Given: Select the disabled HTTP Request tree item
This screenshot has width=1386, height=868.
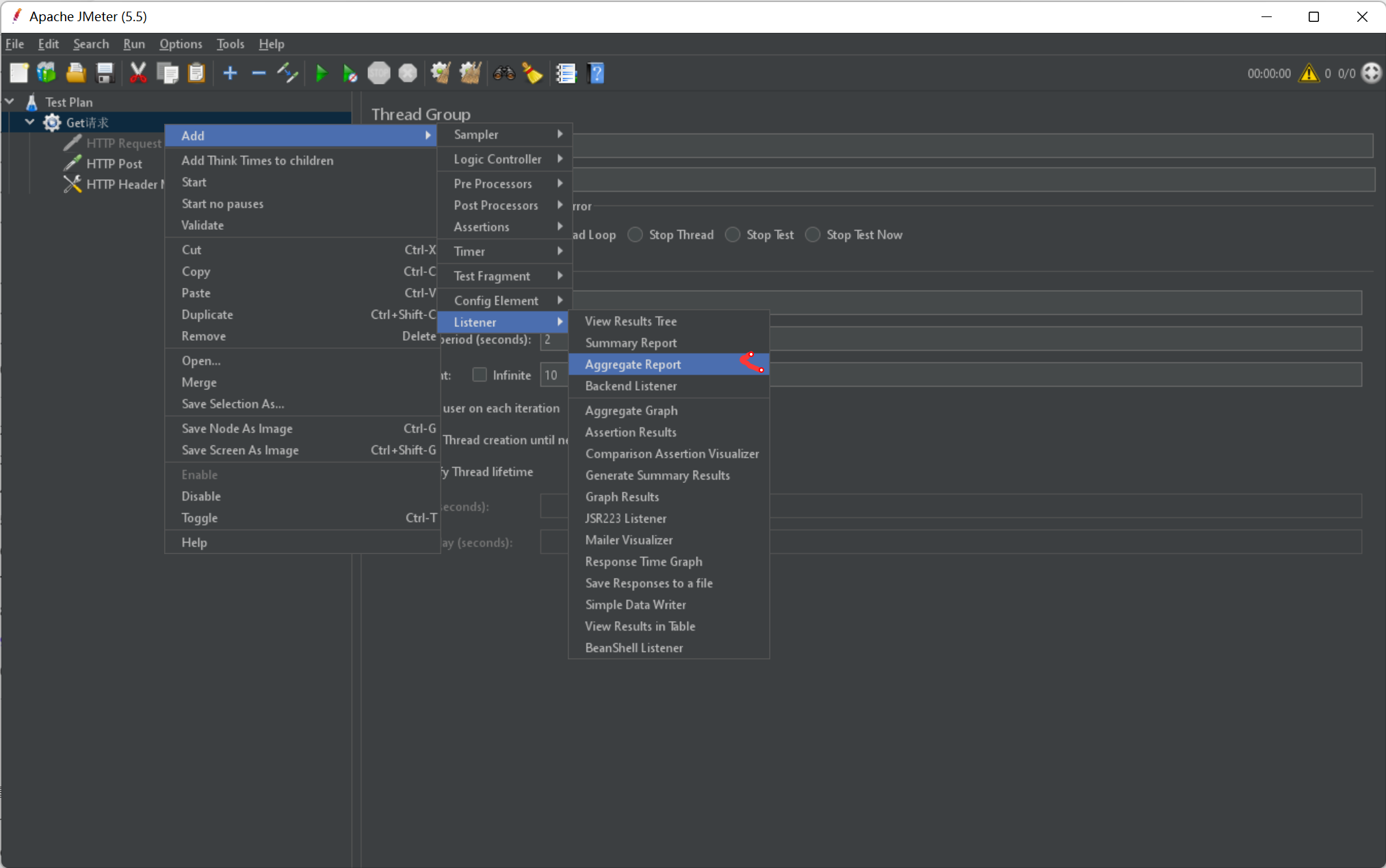Looking at the screenshot, I should (x=114, y=144).
